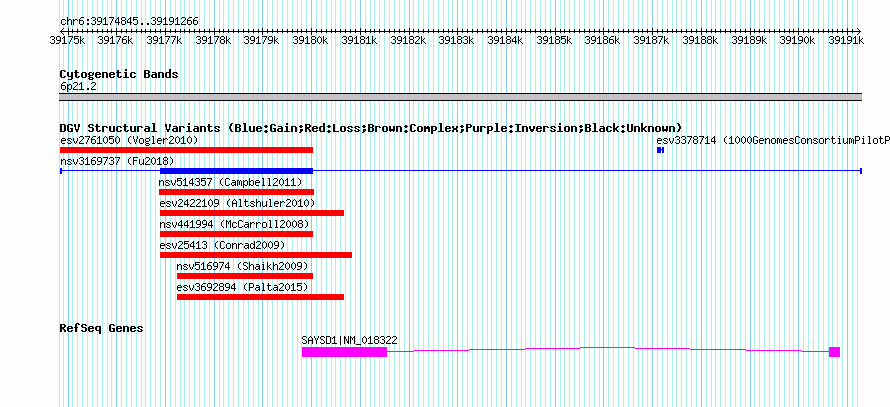Click the esv2761050 (Vogler2010) red loss bar
890x407 pixels.
click(x=186, y=150)
